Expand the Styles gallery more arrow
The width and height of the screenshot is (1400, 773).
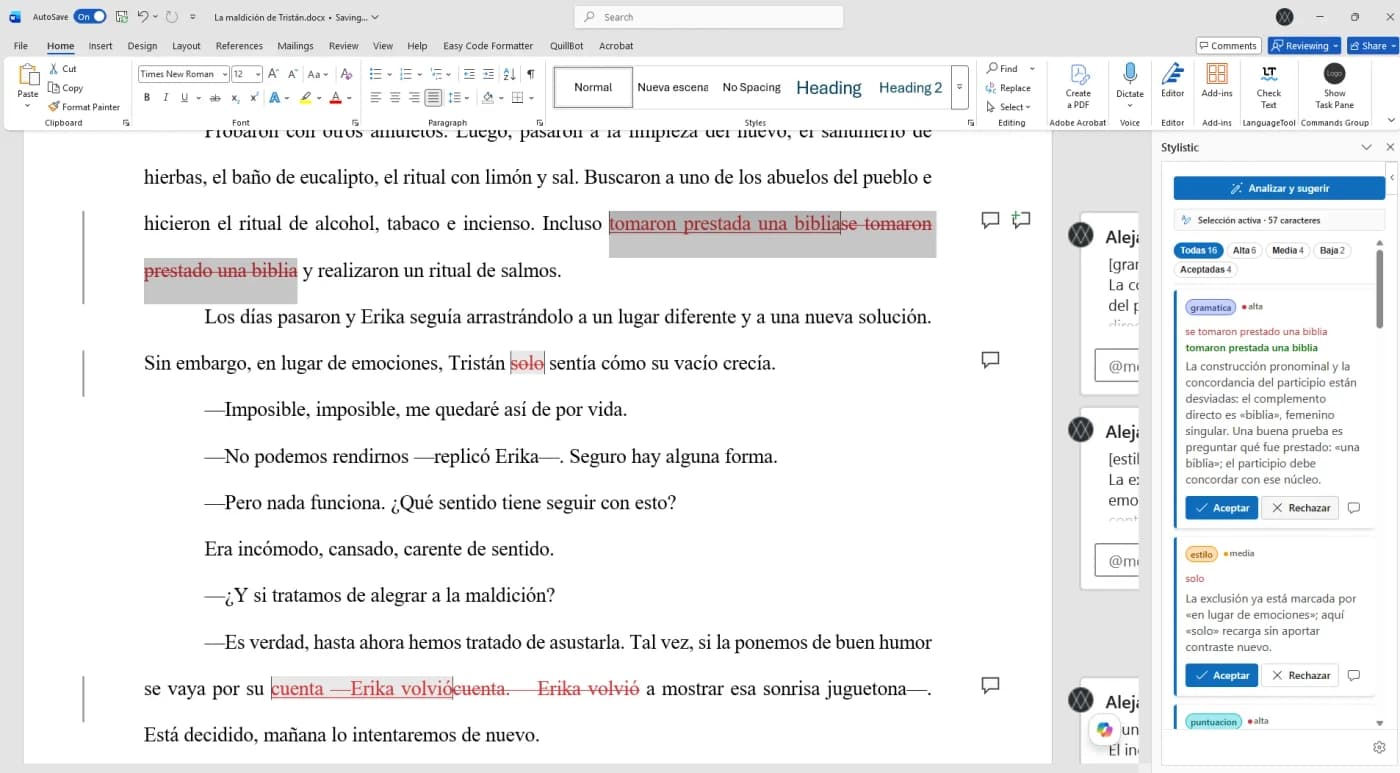[959, 87]
